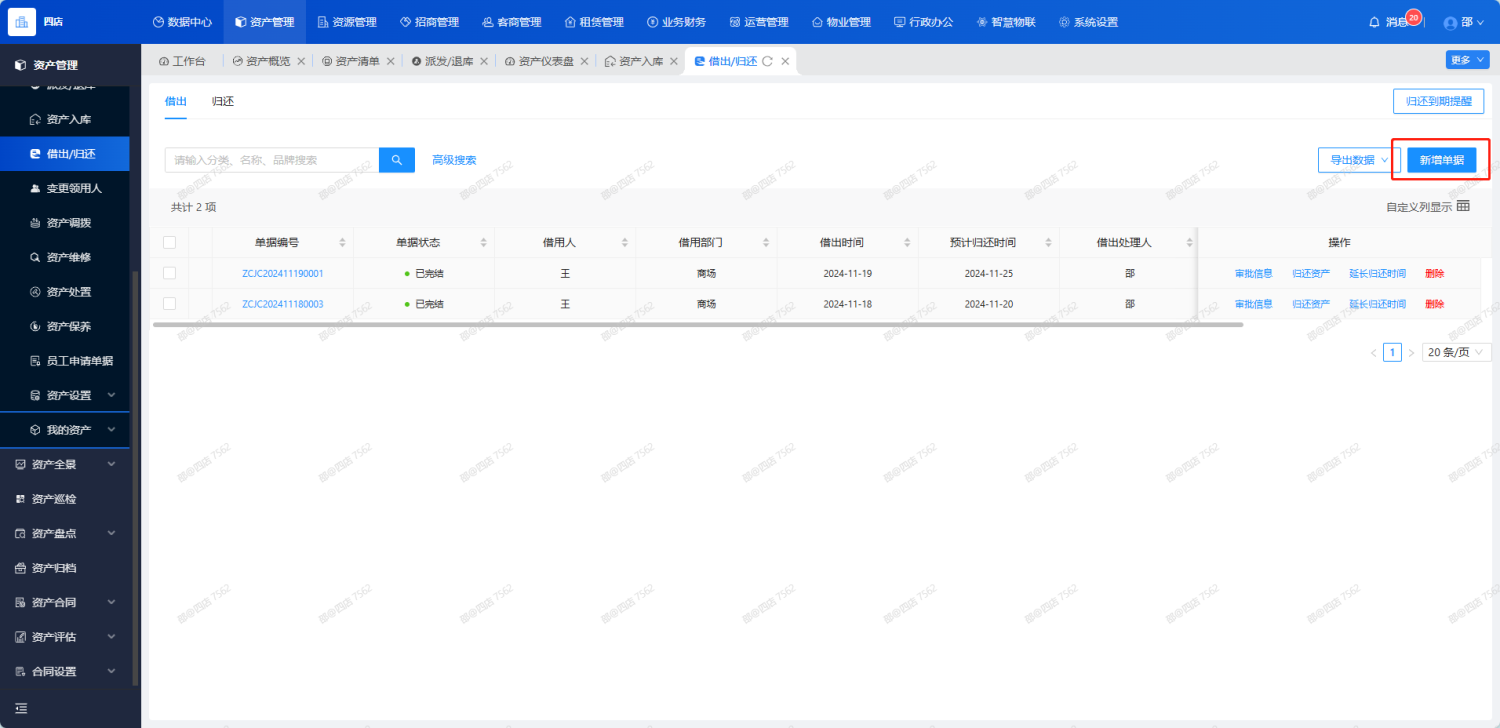The width and height of the screenshot is (1500, 728).
Task: Click the table horizontal scrollbar
Action: pos(698,324)
